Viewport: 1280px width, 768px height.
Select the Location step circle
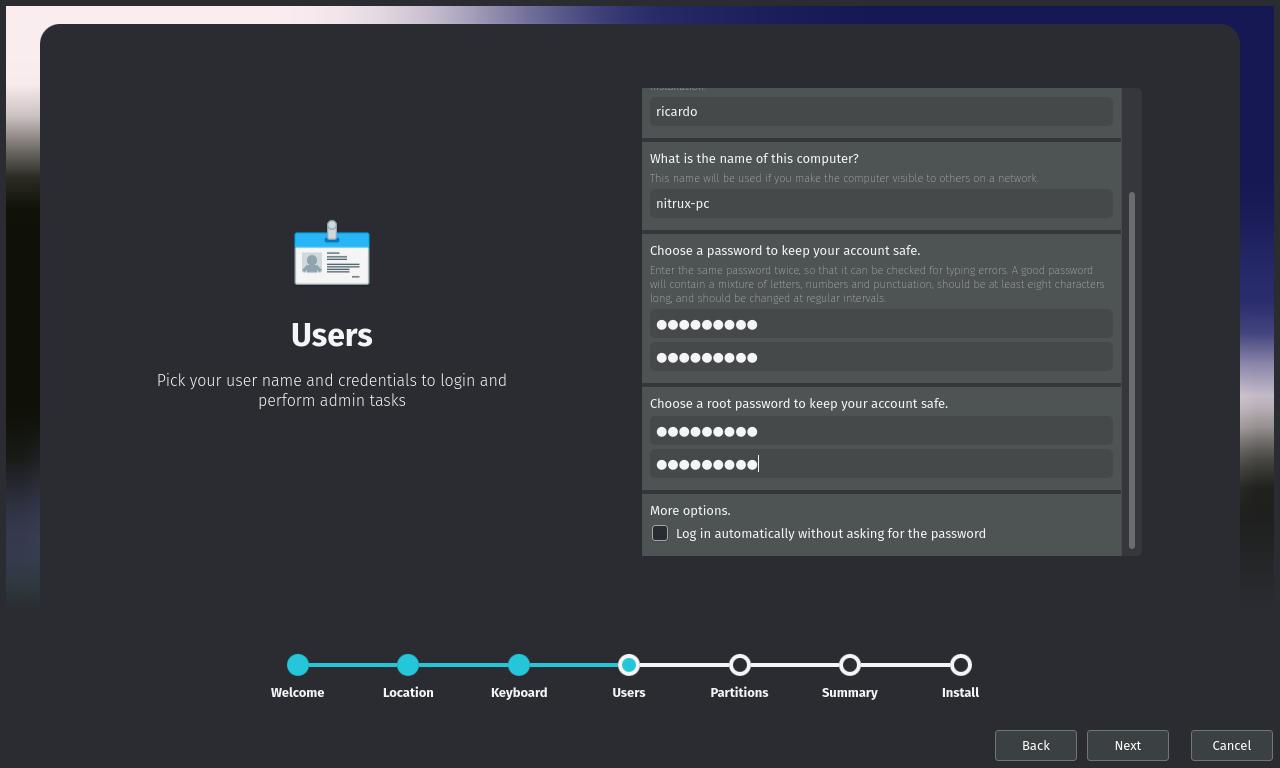408,665
